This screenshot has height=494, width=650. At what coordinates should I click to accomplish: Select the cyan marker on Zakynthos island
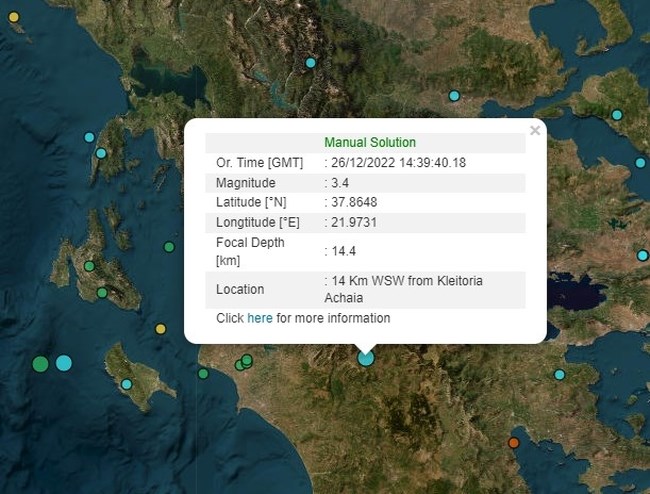click(x=126, y=384)
